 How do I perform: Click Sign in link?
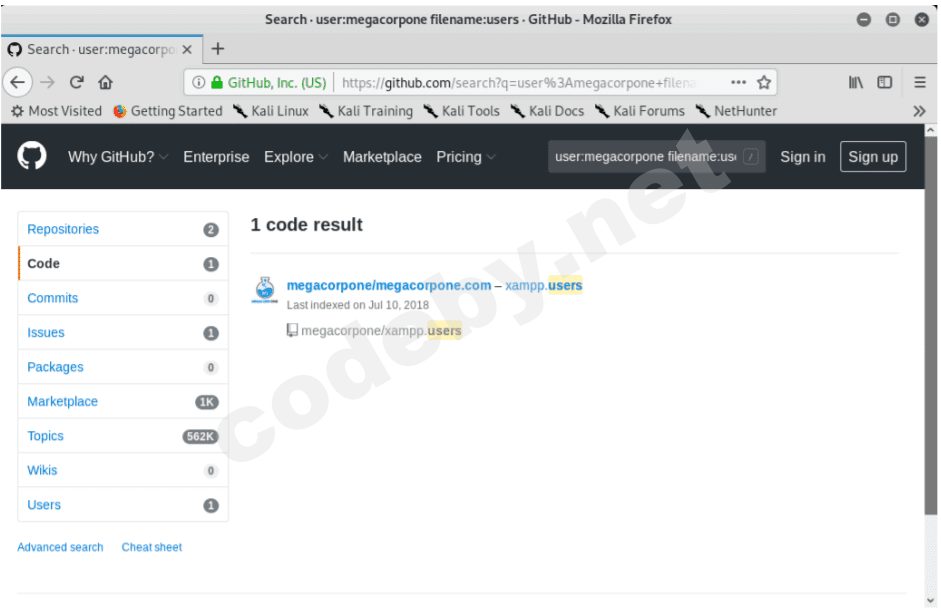point(802,157)
